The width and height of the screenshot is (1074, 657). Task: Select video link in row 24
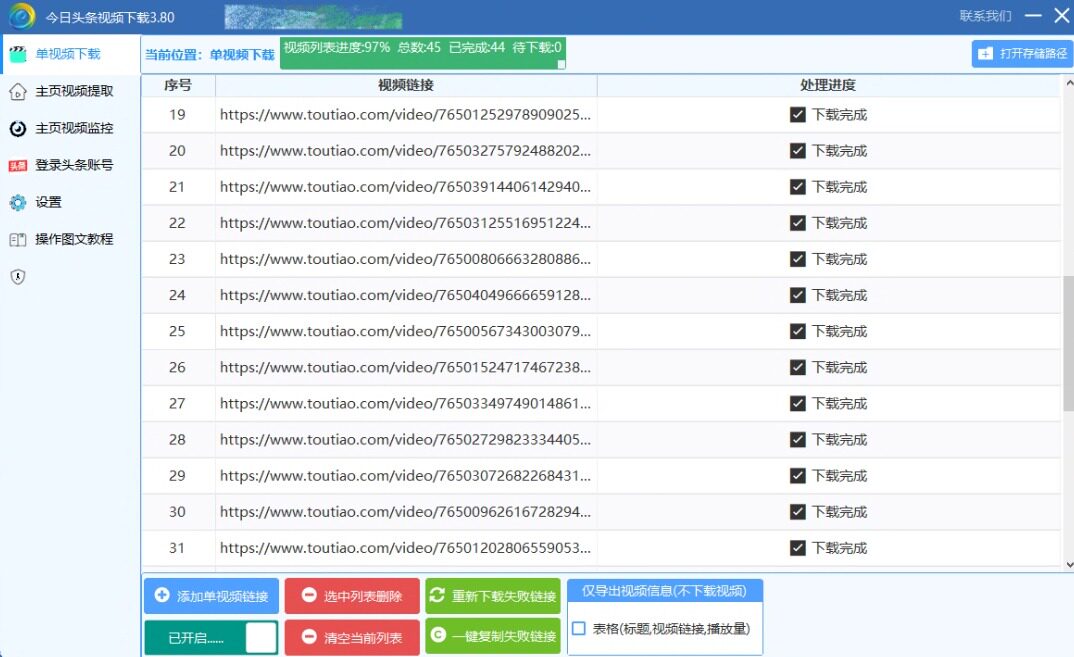405,295
